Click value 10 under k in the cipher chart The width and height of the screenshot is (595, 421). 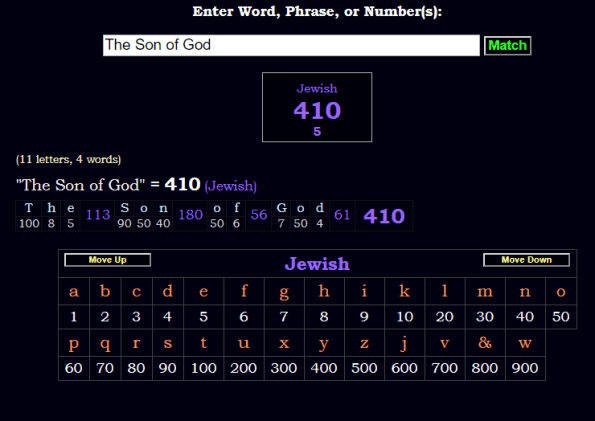pyautogui.click(x=405, y=317)
